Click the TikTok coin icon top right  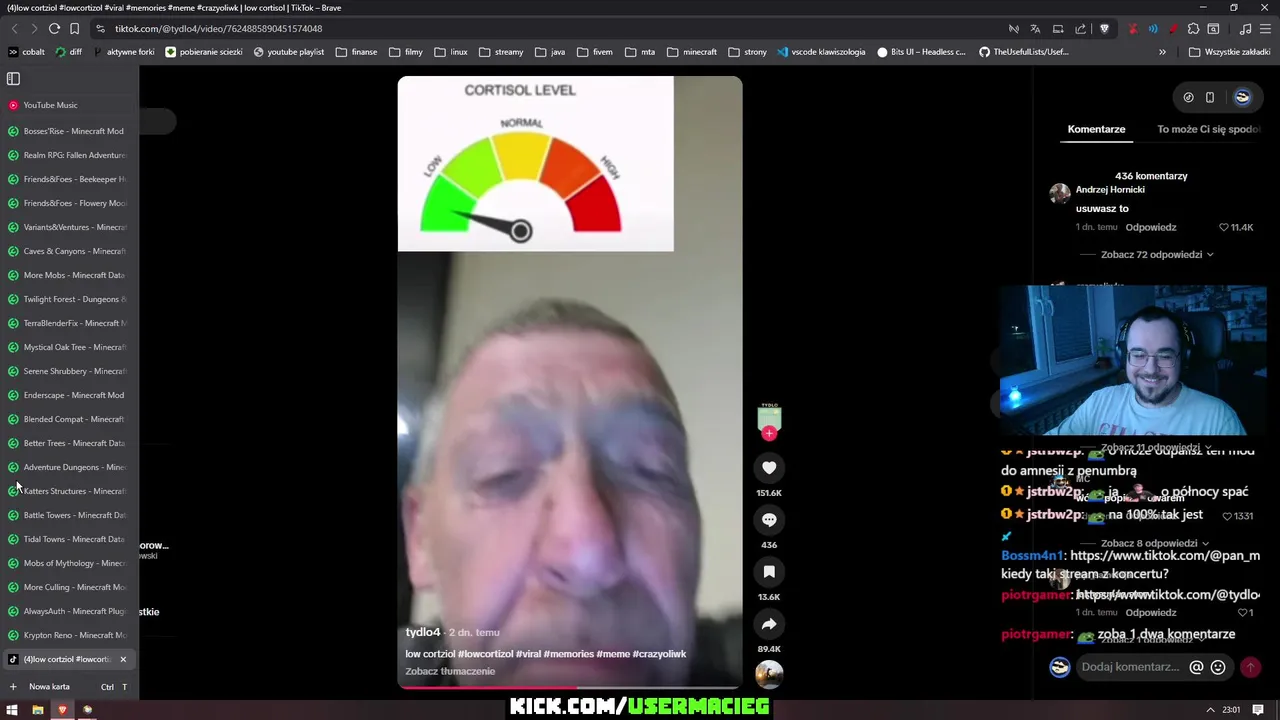pos(1188,97)
